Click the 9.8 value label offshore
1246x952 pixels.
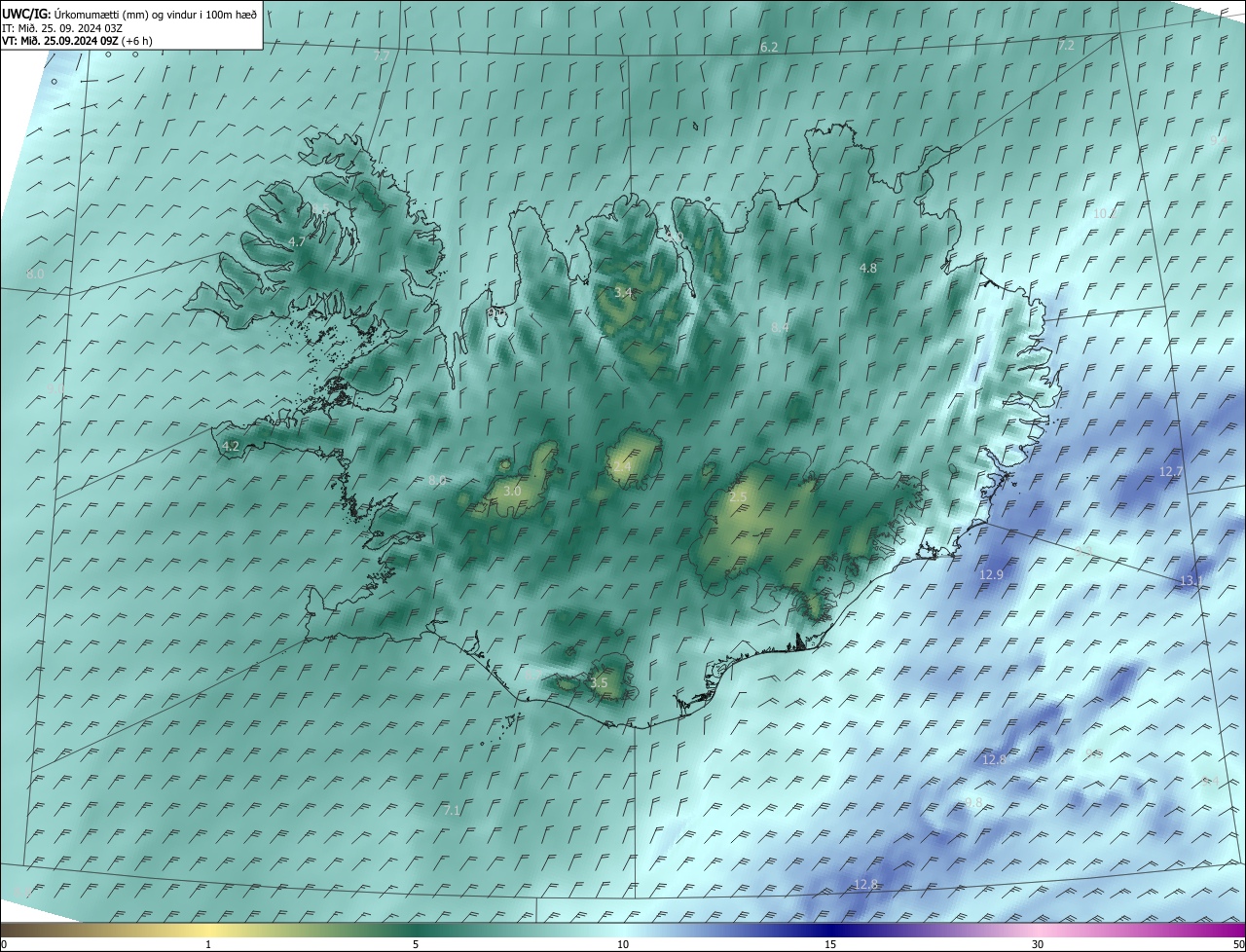[x=973, y=802]
